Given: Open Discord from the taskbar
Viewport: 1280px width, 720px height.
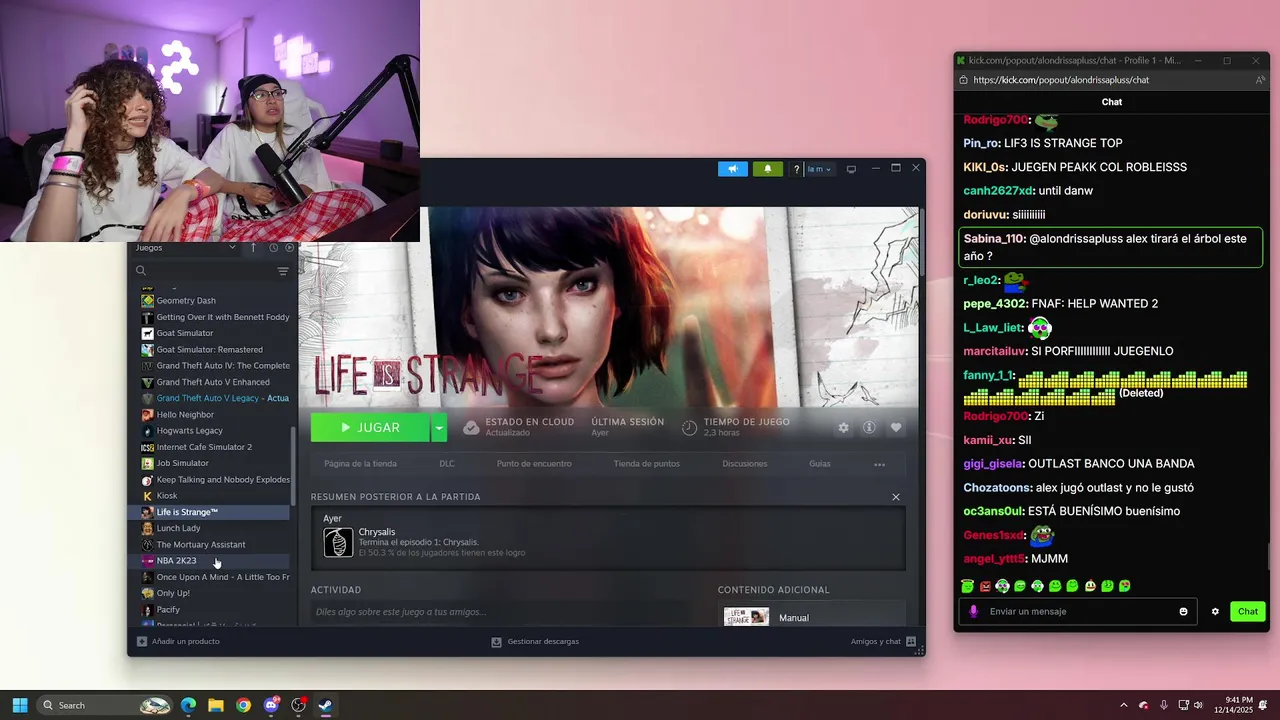Looking at the screenshot, I should coord(271,705).
